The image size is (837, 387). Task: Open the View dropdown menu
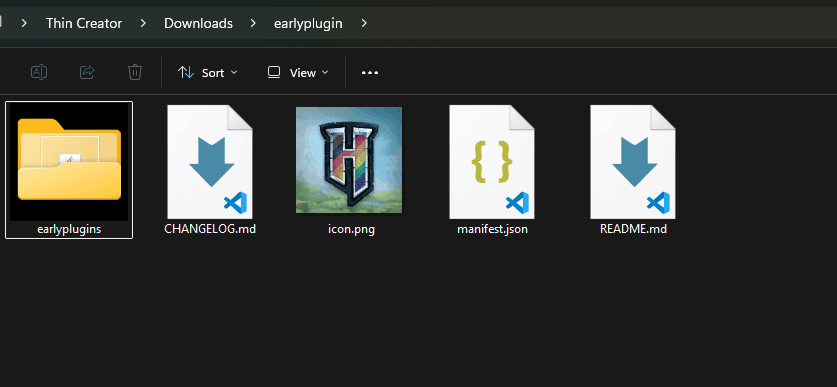pyautogui.click(x=298, y=73)
